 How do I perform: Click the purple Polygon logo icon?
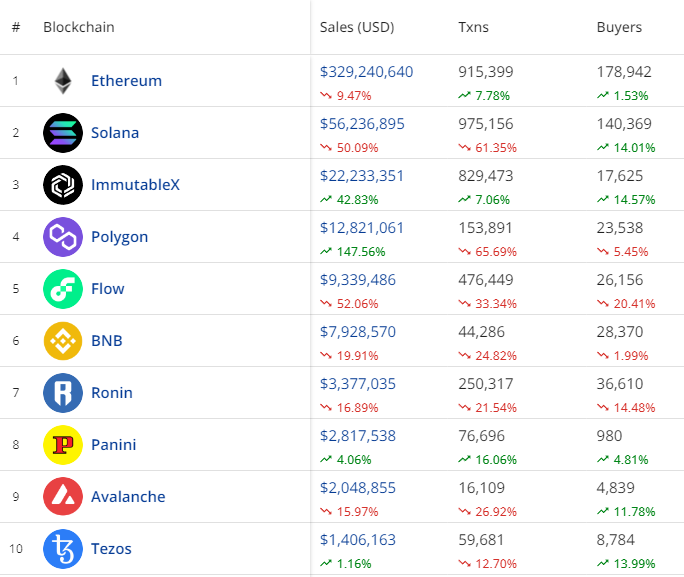pyautogui.click(x=63, y=237)
